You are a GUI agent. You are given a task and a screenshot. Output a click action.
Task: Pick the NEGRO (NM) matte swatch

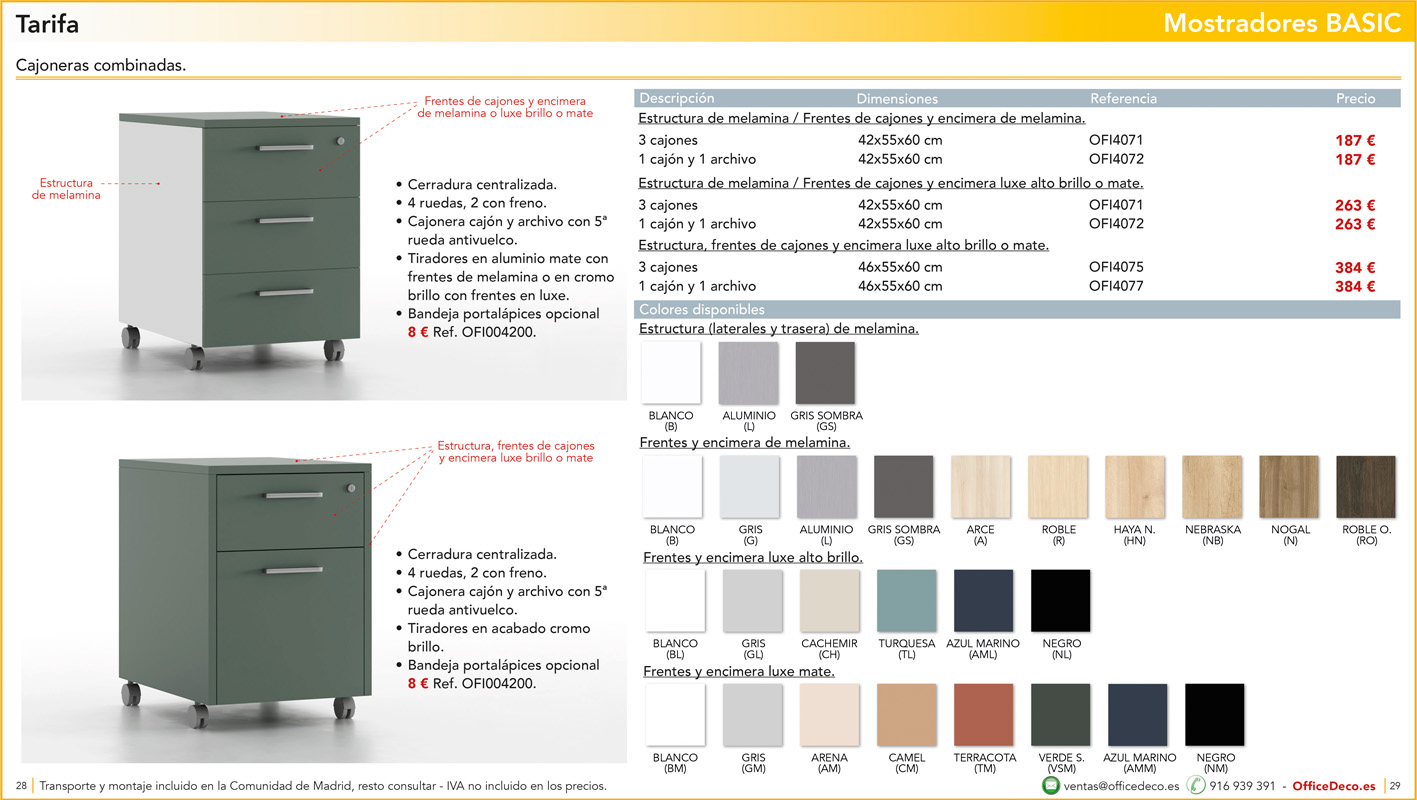coord(1215,715)
